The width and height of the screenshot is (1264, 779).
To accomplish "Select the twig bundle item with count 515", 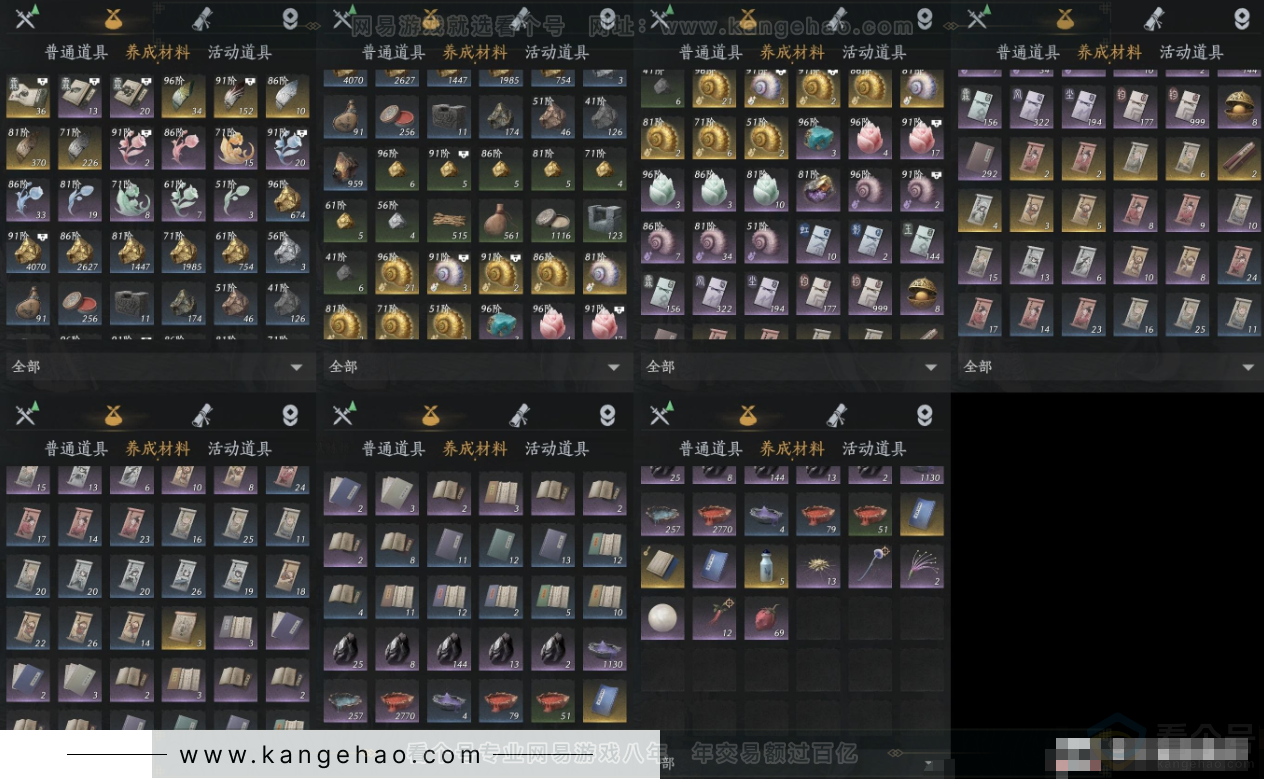I will (449, 221).
